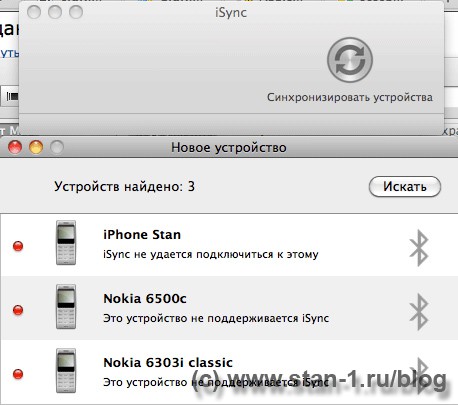Select the Nokia 6303i classic device name
This screenshot has width=458, height=405.
pyautogui.click(x=168, y=363)
